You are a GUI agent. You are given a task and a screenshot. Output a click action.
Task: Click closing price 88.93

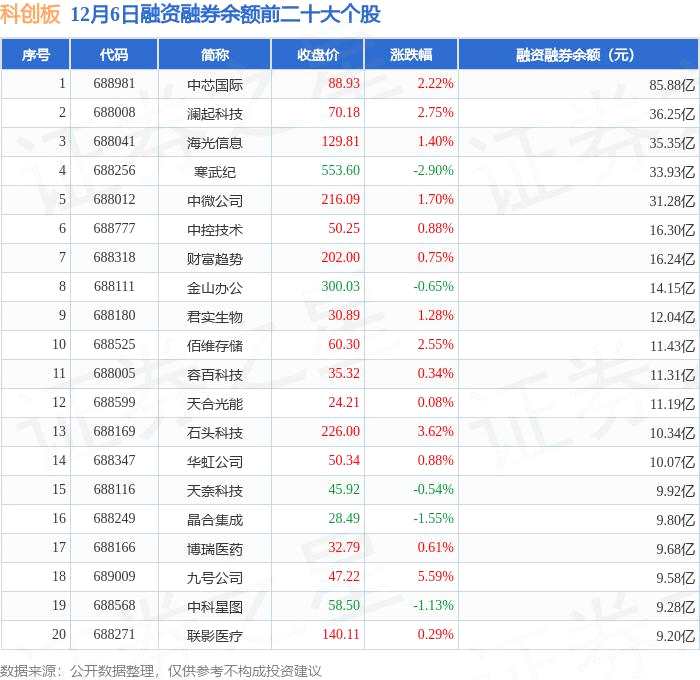tap(344, 83)
